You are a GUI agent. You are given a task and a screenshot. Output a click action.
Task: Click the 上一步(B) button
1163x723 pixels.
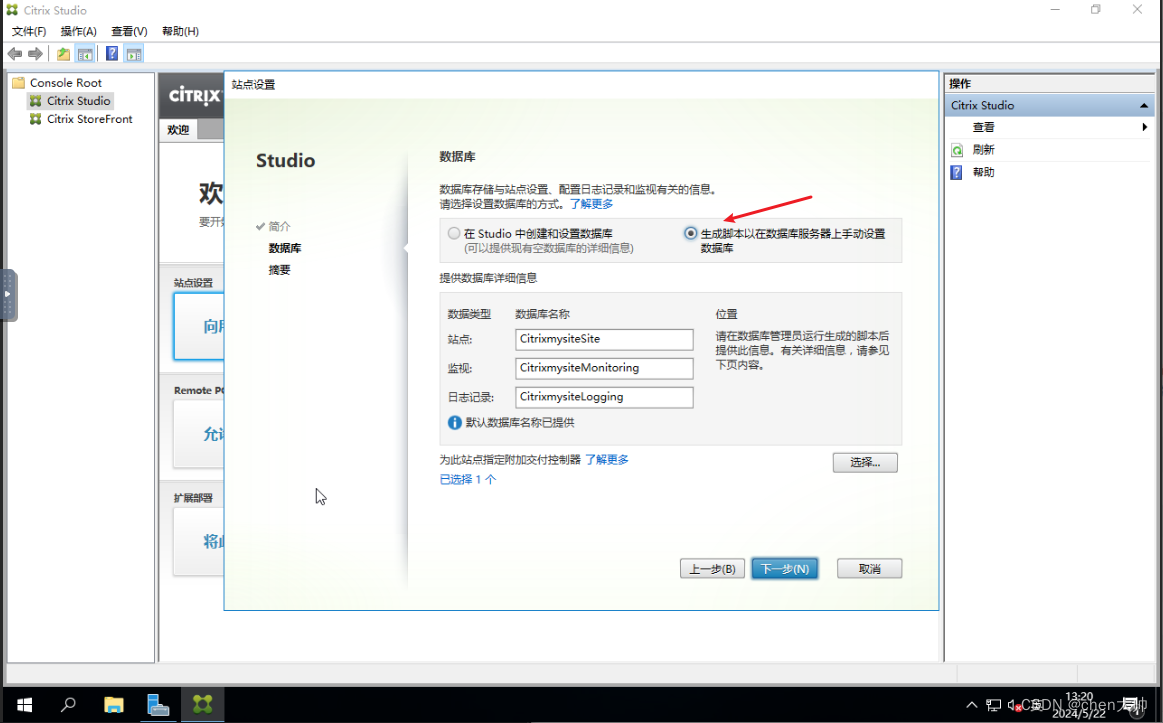tap(712, 569)
